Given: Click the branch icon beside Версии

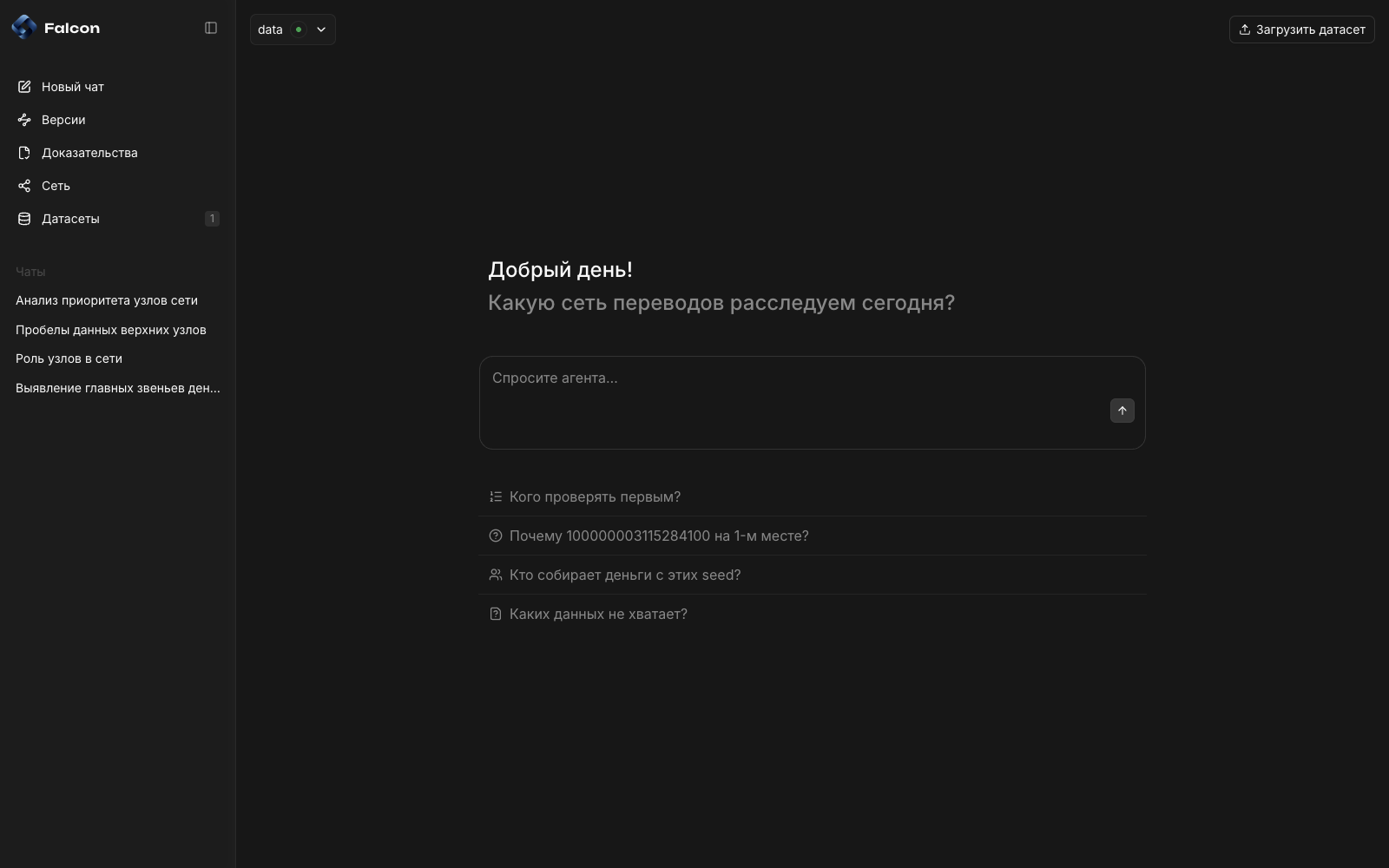Looking at the screenshot, I should [24, 120].
